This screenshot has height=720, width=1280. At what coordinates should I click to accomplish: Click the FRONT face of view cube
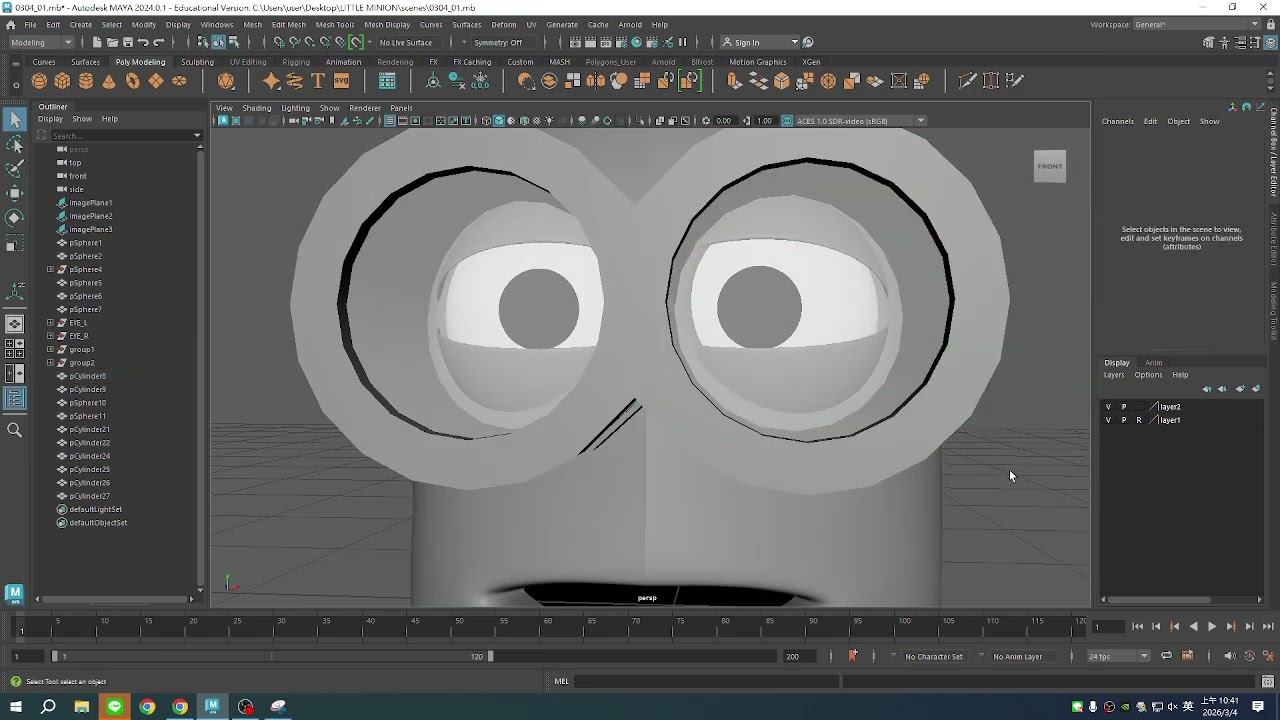(1050, 166)
